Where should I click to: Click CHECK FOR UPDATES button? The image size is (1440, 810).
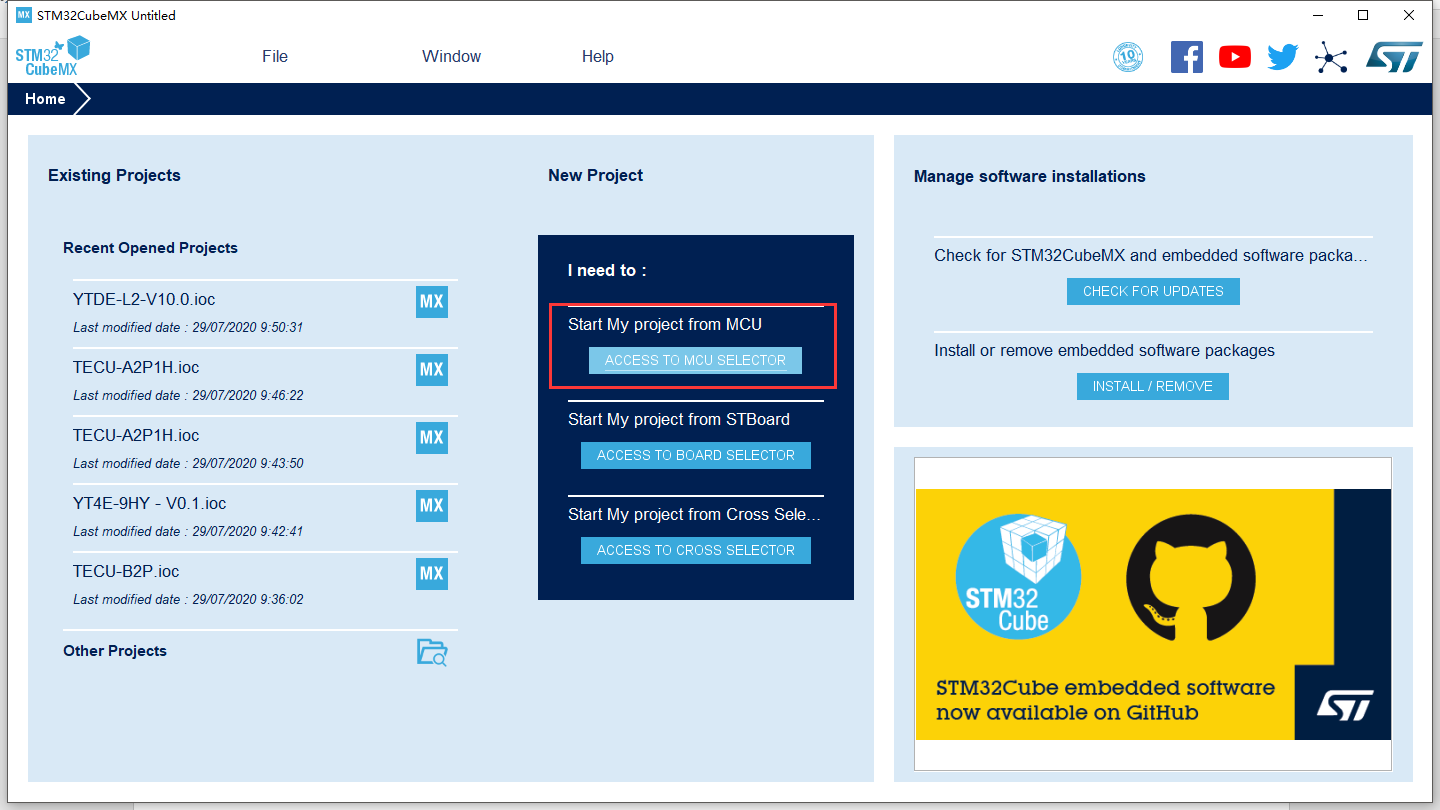(x=1153, y=291)
